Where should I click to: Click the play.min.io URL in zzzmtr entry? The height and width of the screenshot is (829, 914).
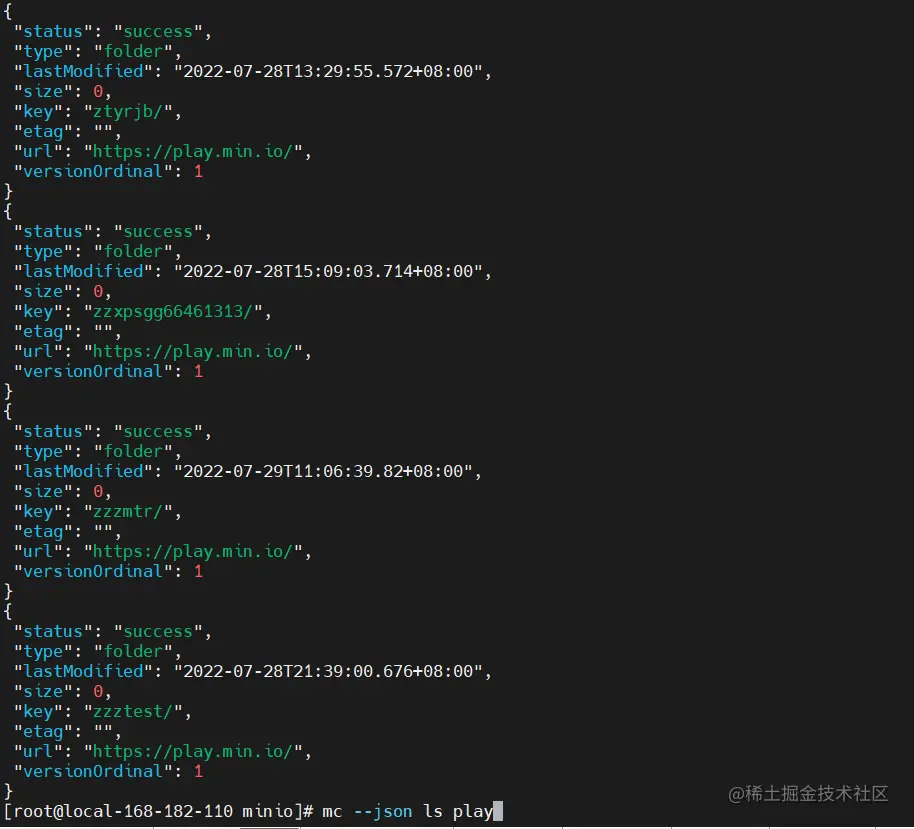coord(192,552)
